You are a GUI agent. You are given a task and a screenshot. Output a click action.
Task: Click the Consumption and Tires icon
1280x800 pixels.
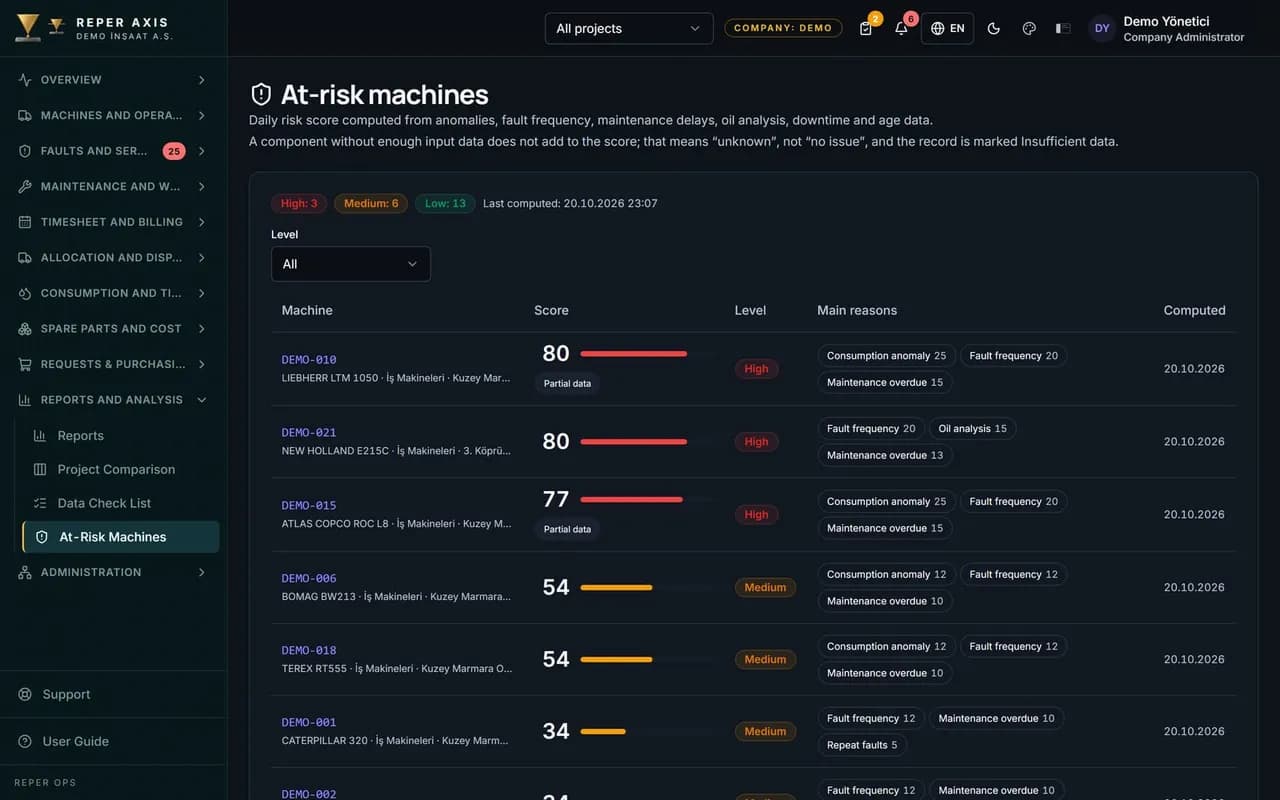point(25,293)
